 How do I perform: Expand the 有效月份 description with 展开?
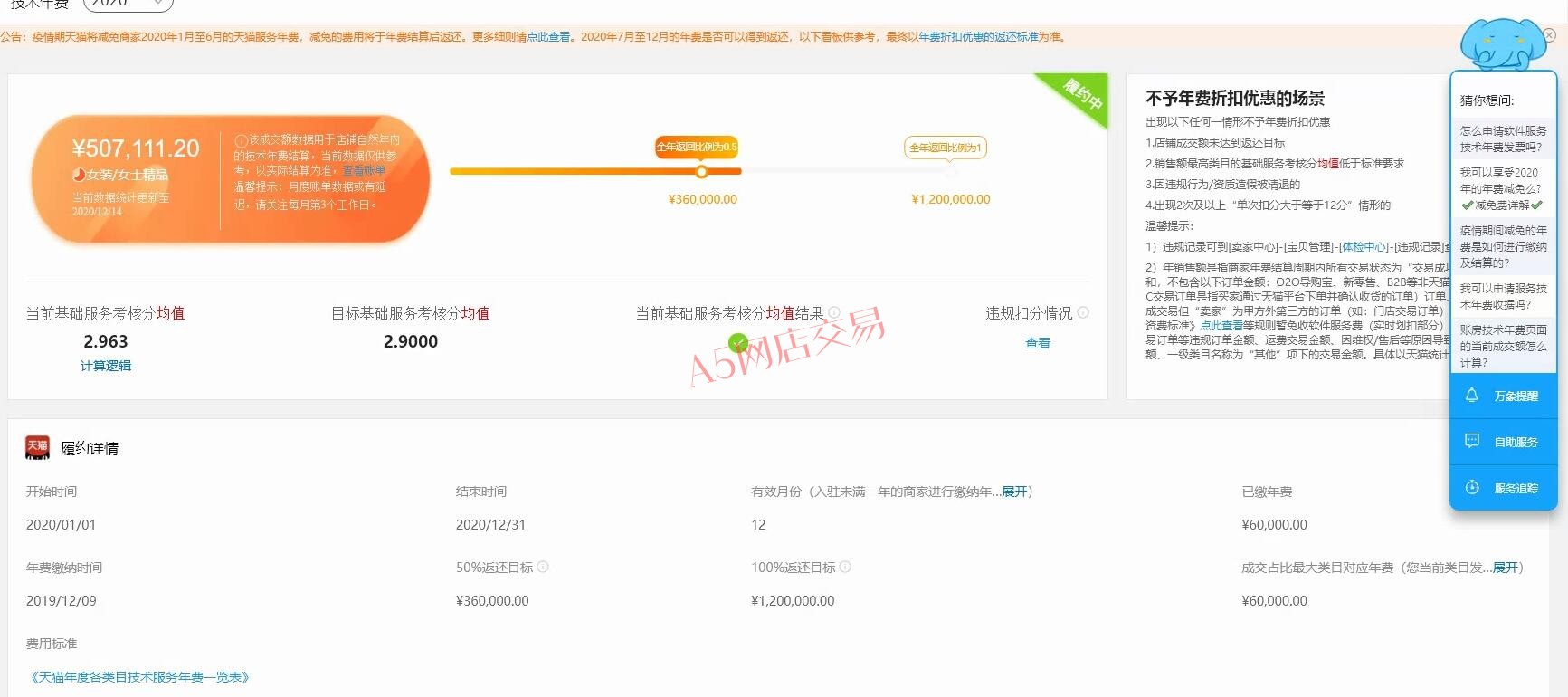(1014, 492)
